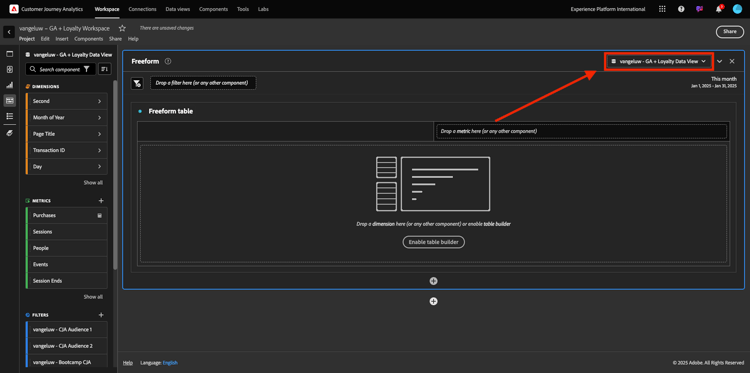750x373 pixels.
Task: Open the notifications bell icon
Action: tap(718, 9)
